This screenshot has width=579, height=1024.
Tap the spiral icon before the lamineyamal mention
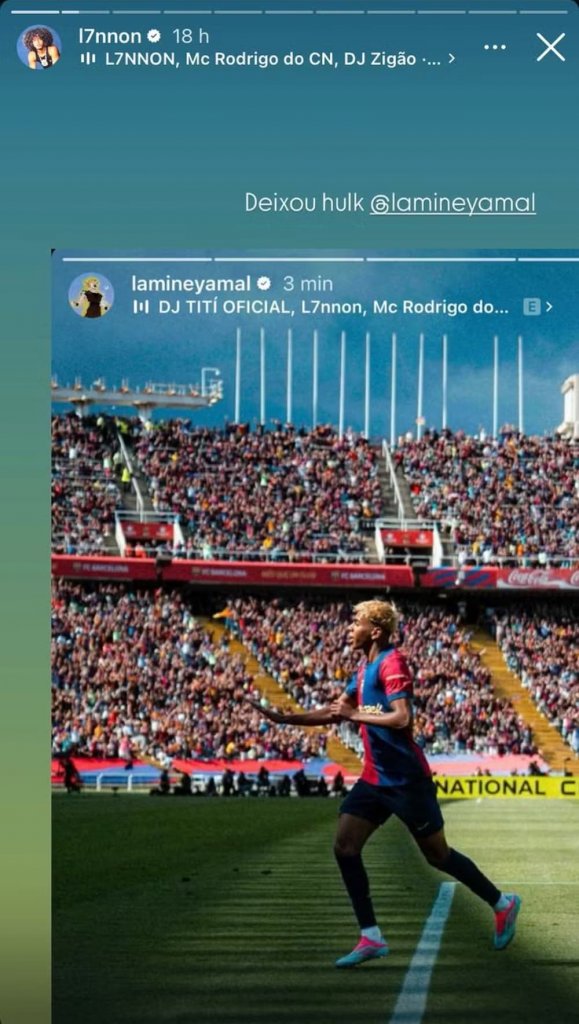(x=379, y=204)
